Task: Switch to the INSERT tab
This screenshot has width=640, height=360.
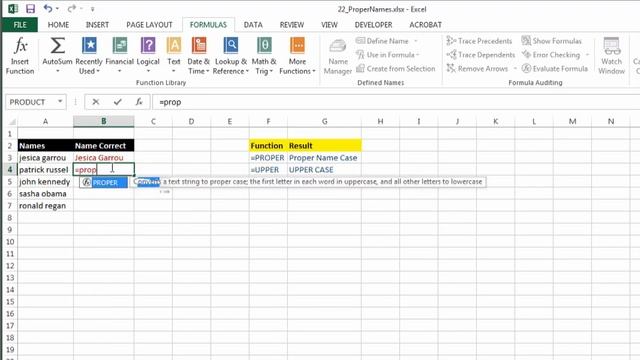Action: [97, 25]
